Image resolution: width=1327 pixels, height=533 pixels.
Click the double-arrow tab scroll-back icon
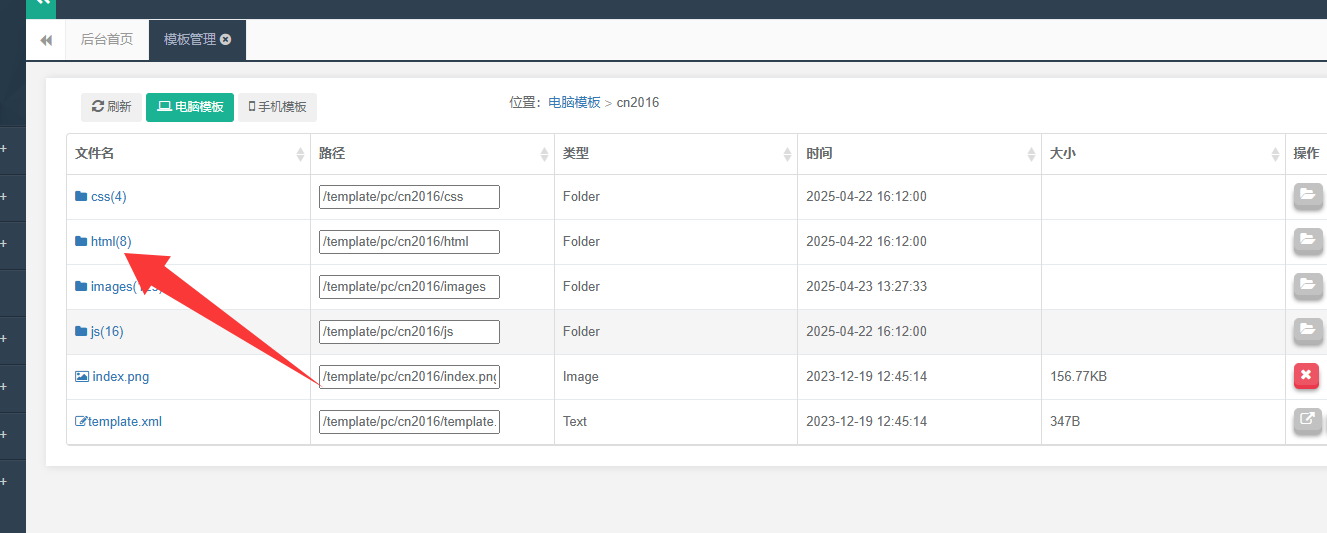click(46, 40)
